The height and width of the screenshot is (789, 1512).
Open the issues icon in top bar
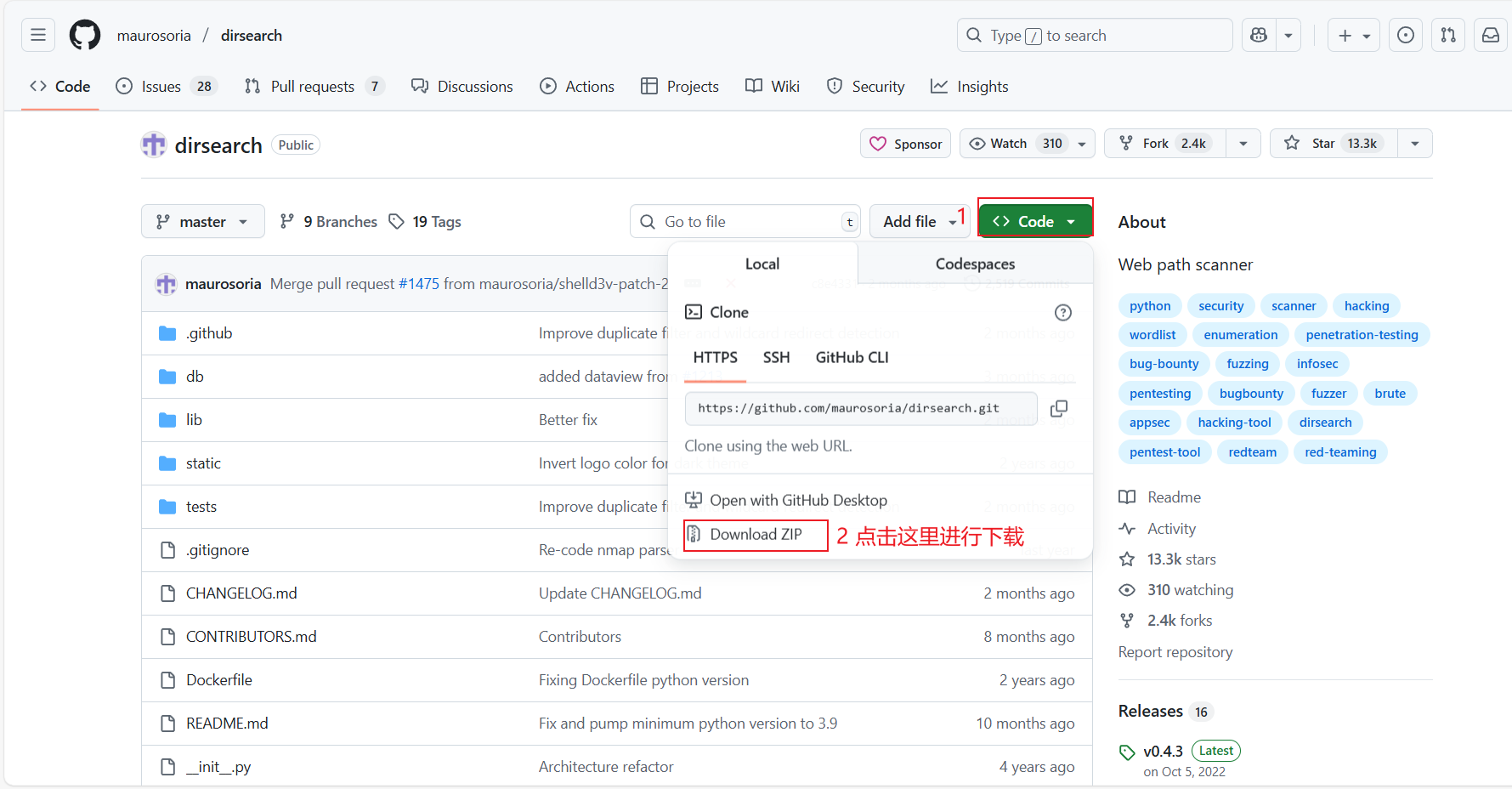(1406, 36)
